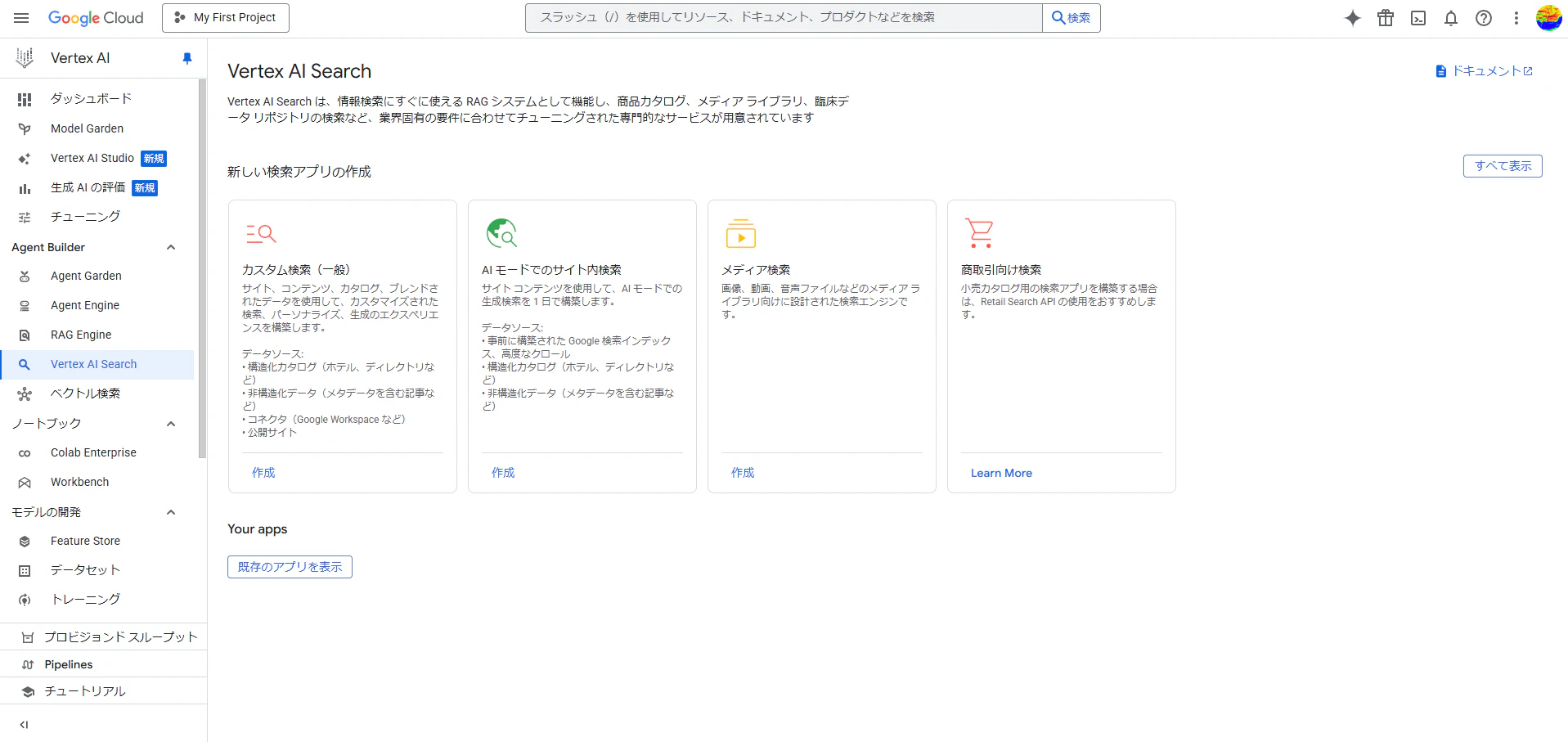Open the notifications bell

coord(1451,18)
